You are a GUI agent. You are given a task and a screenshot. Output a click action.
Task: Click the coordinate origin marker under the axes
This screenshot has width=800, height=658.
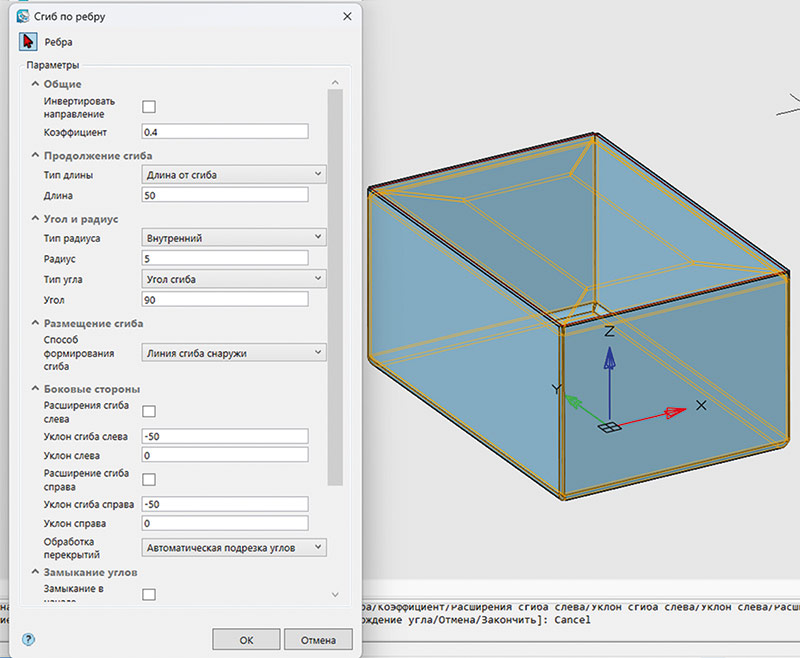pos(608,429)
